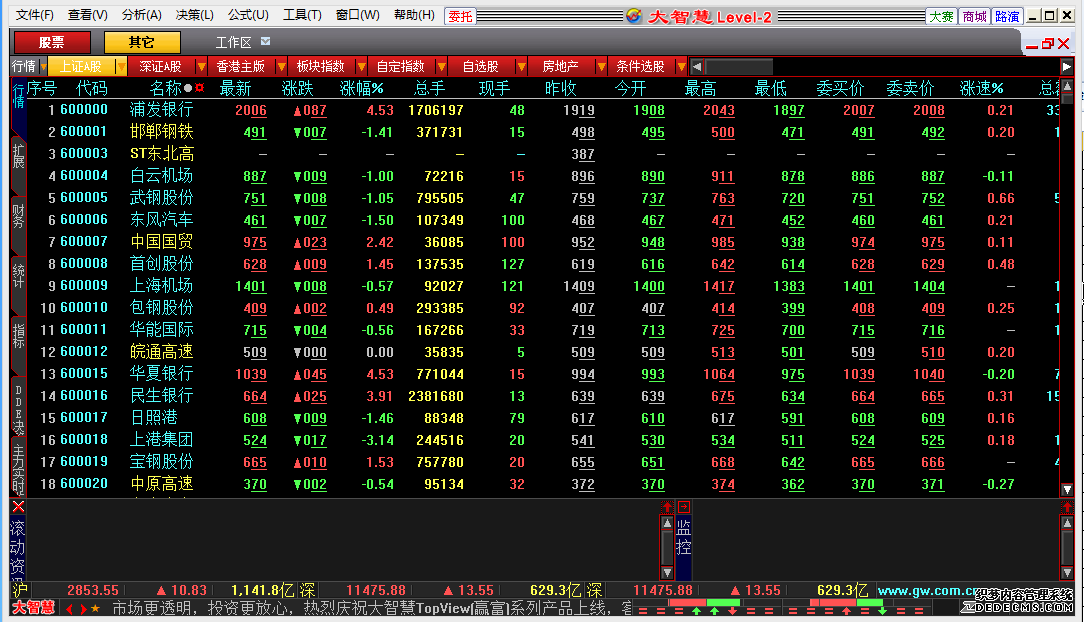
Task: Click the red gear icon beside 名称
Action: [200, 88]
